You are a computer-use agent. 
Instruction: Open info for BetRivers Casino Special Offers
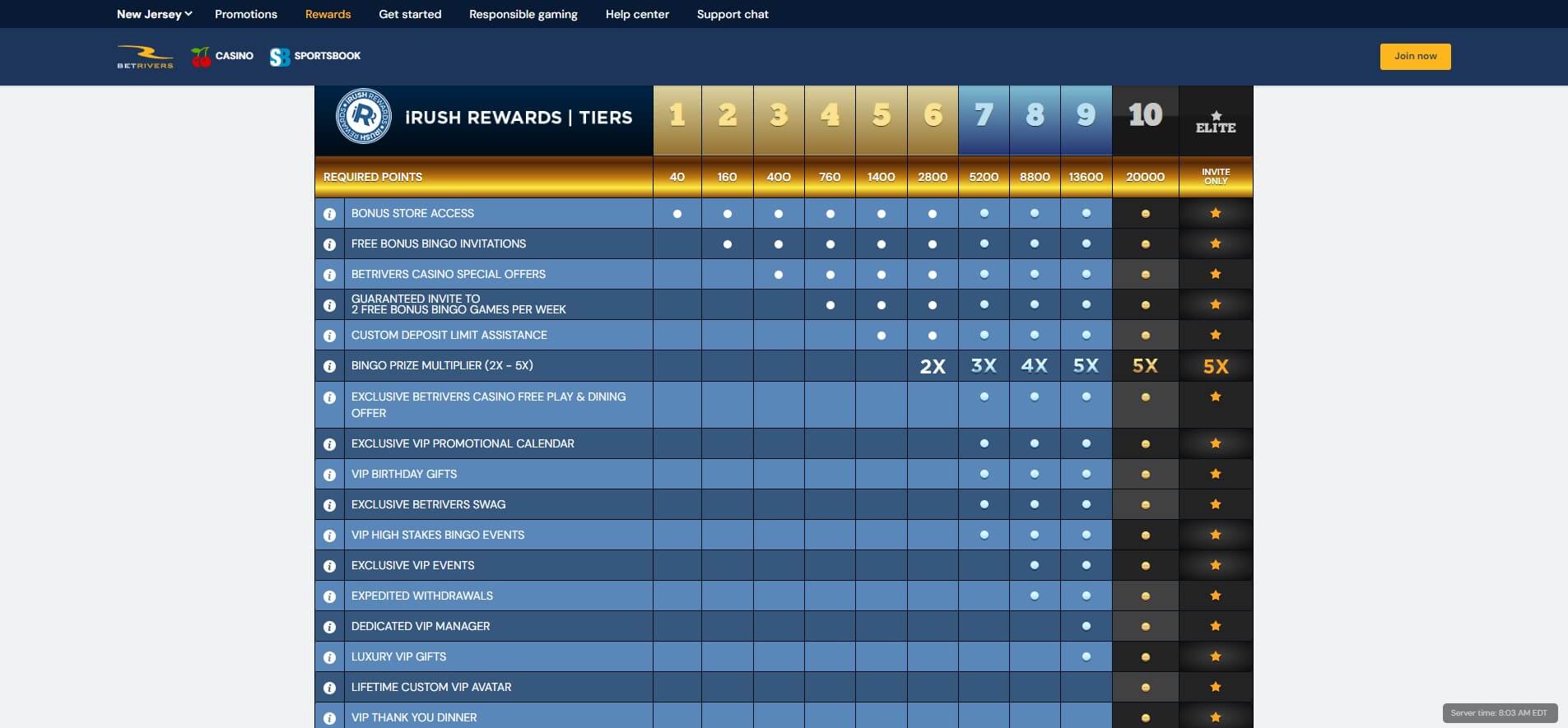pos(329,275)
